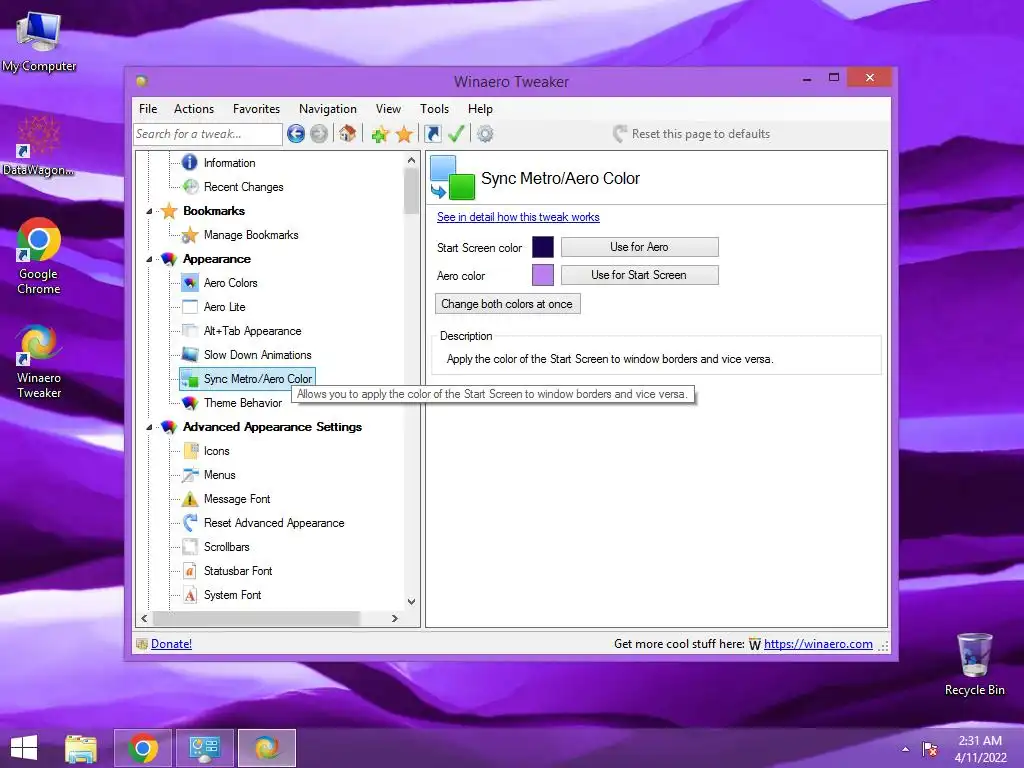Click the grey forward navigation arrow

[x=319, y=134]
